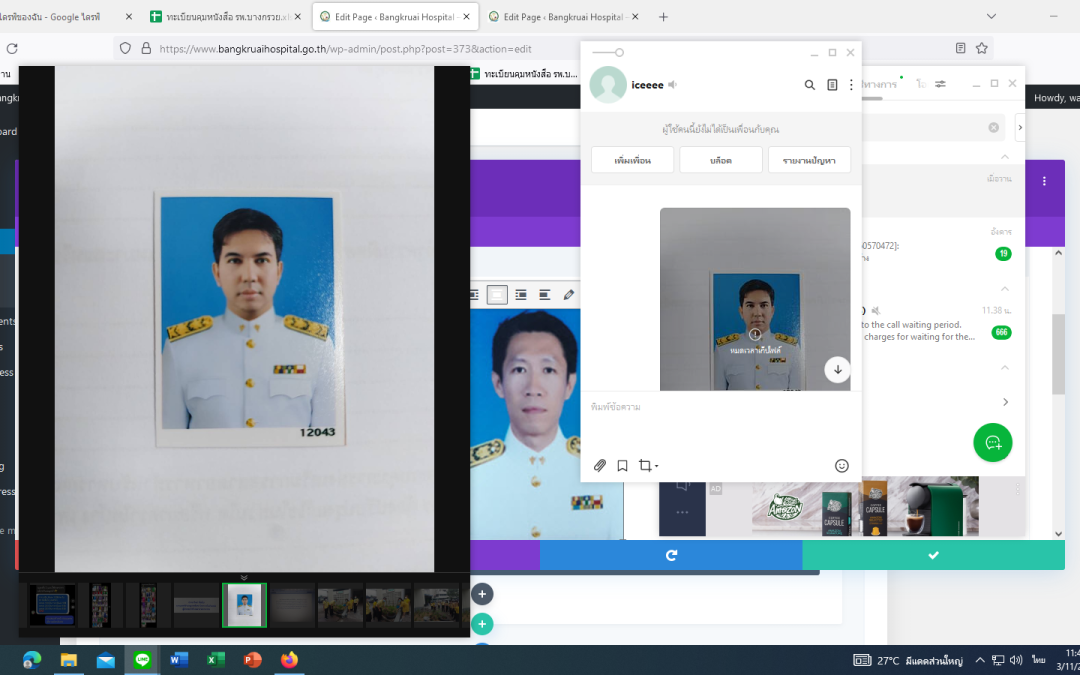Click the เพิ่มเพื่อน add friend button

click(632, 160)
